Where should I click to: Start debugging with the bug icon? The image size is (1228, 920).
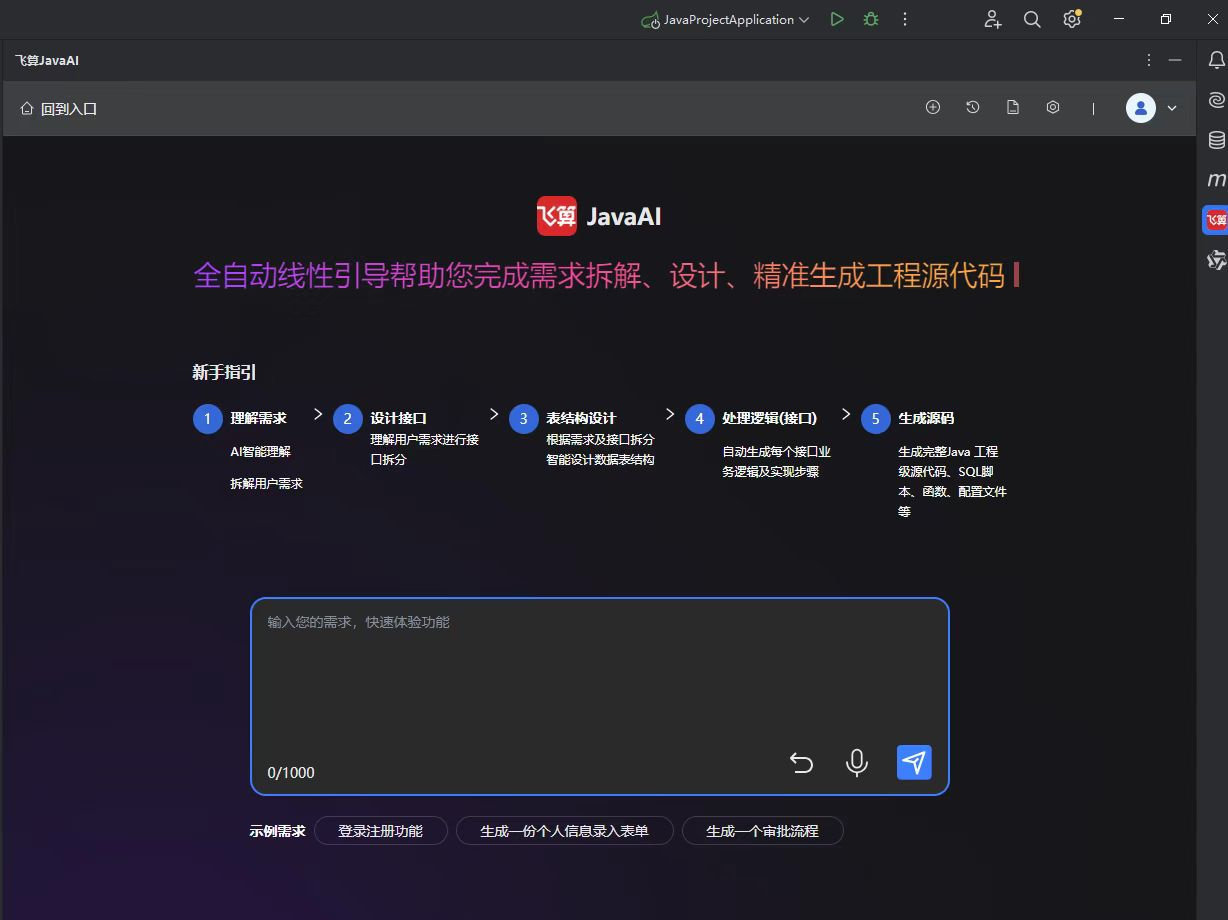click(x=871, y=19)
